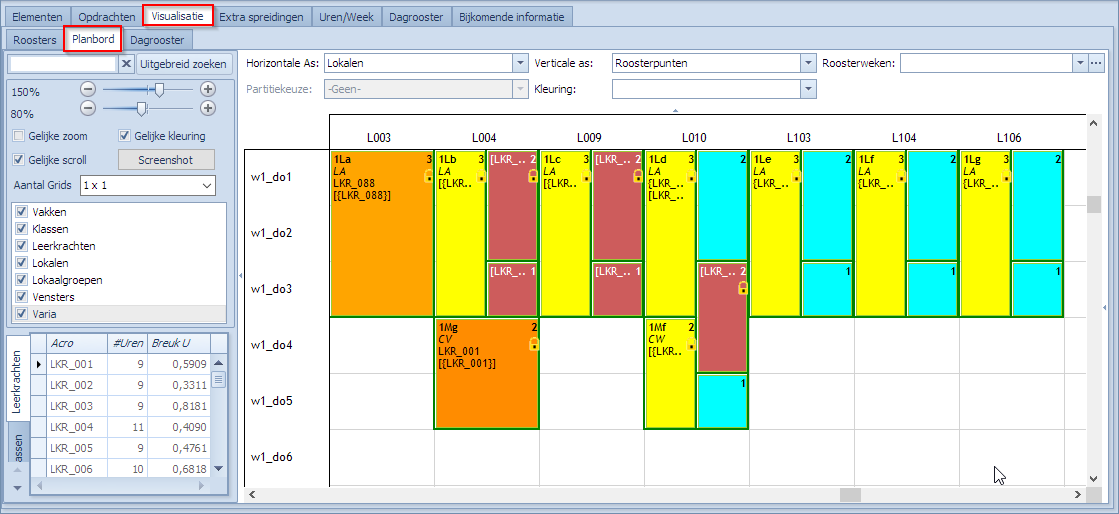Click the plus icon of 150% zoom
The width and height of the screenshot is (1119, 514).
tap(208, 89)
